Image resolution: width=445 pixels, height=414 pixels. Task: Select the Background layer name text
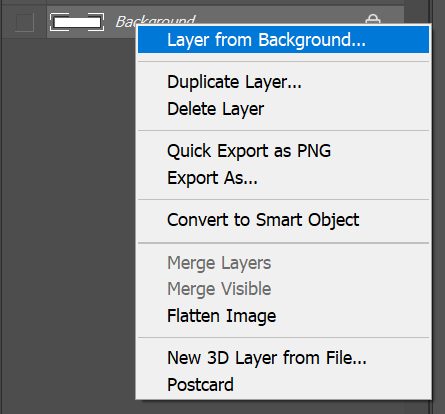[x=156, y=20]
